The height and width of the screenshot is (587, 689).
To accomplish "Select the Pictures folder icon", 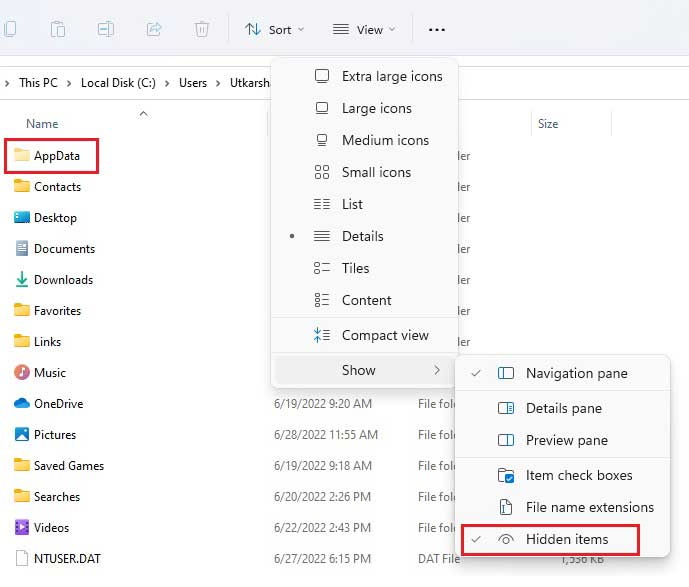I will [x=22, y=434].
